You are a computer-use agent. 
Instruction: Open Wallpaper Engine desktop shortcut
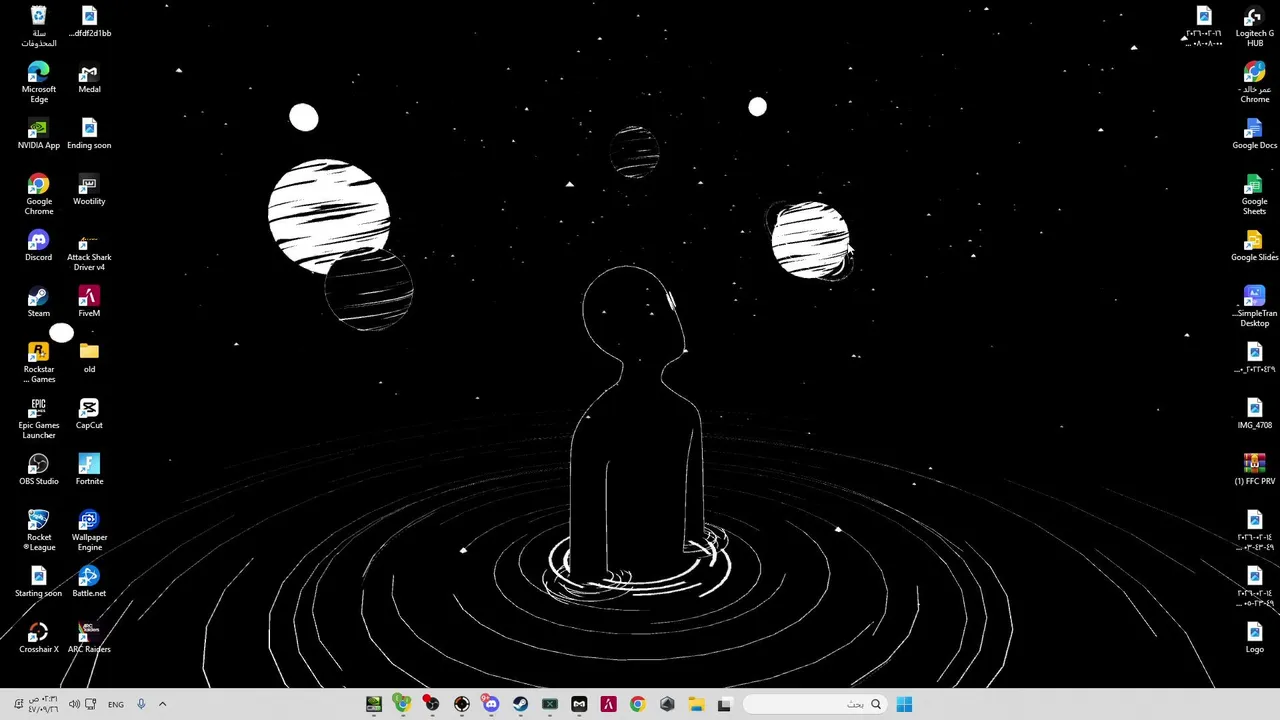coord(89,530)
